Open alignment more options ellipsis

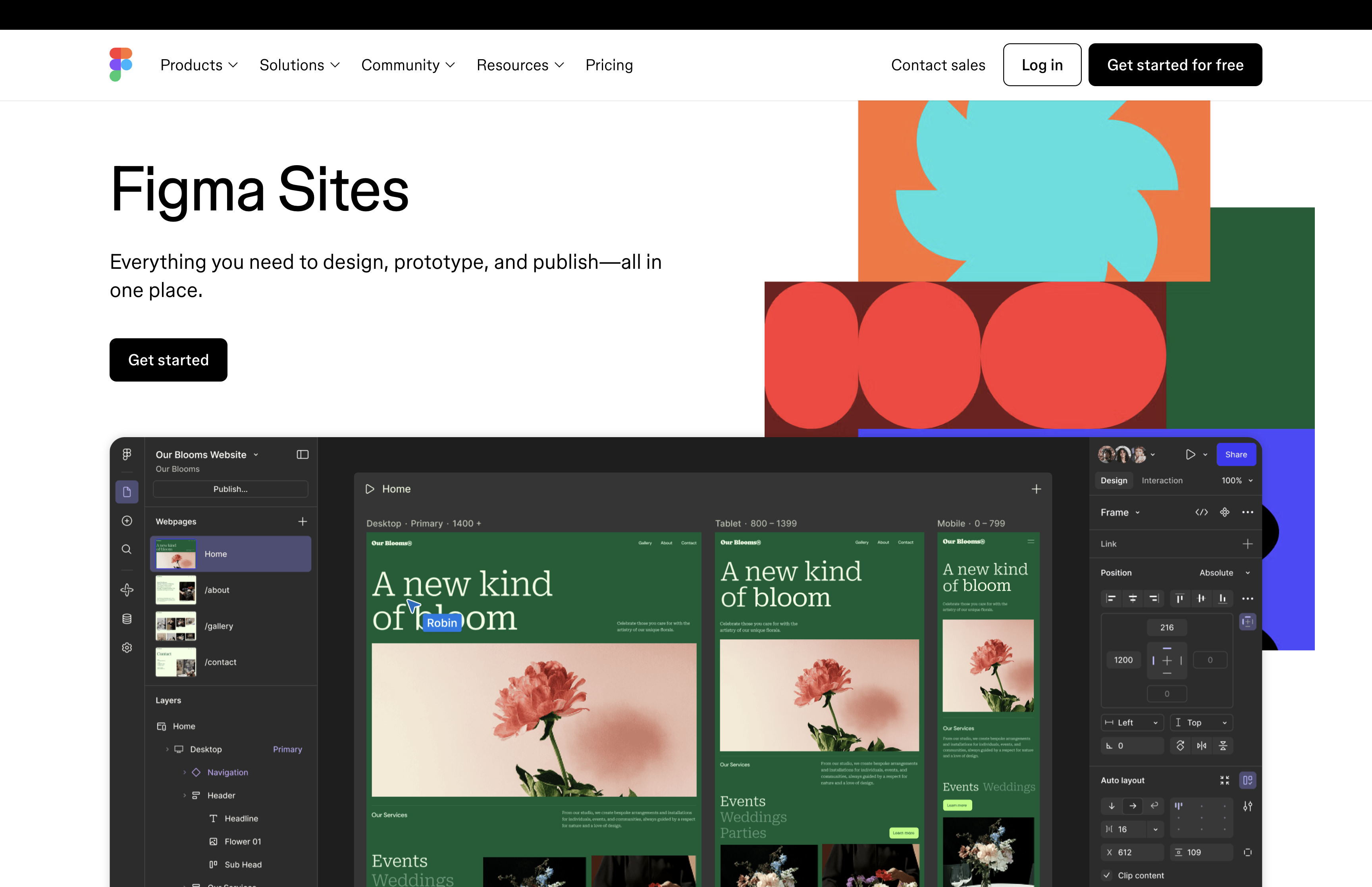pos(1248,598)
